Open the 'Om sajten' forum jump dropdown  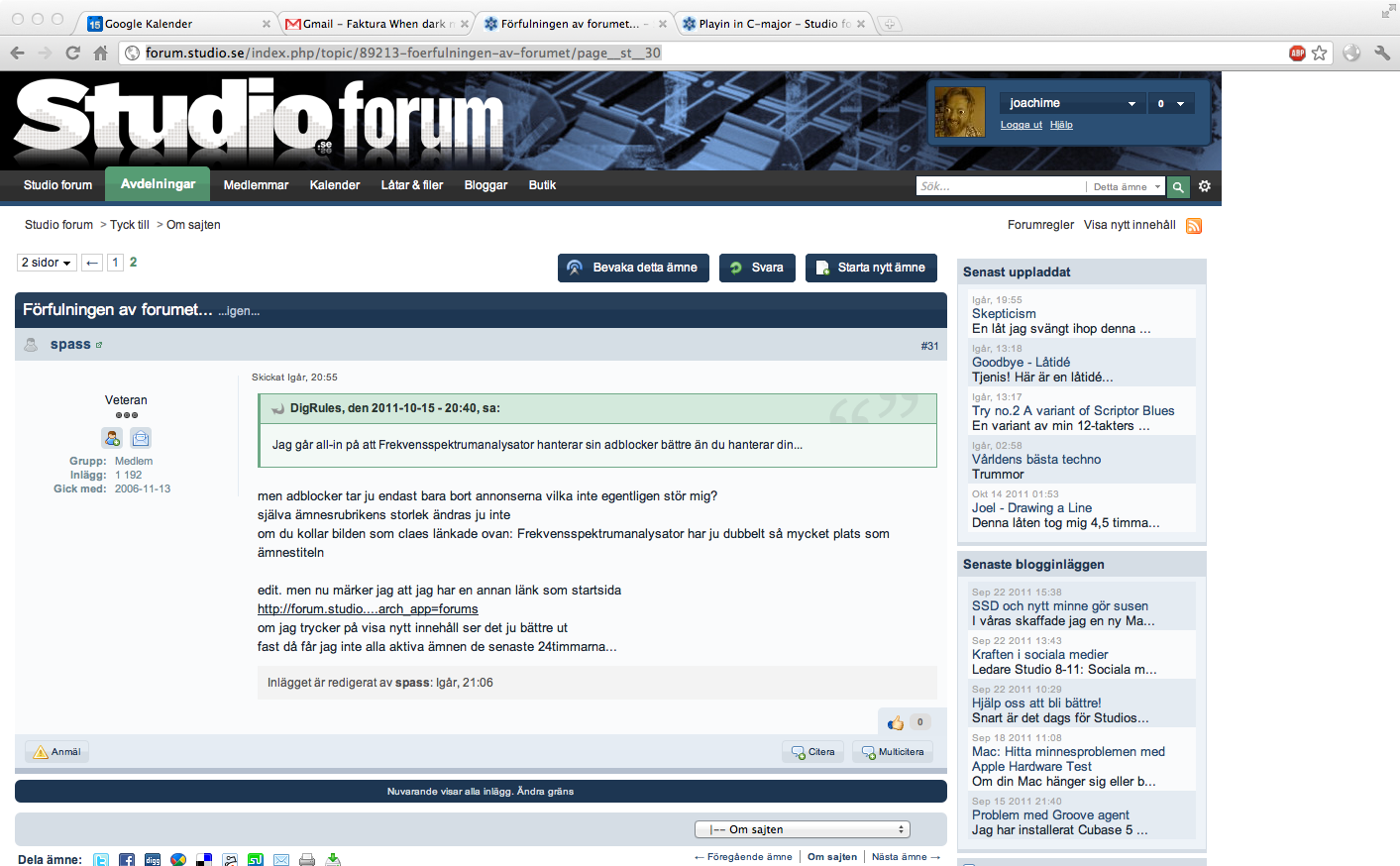pyautogui.click(x=802, y=829)
